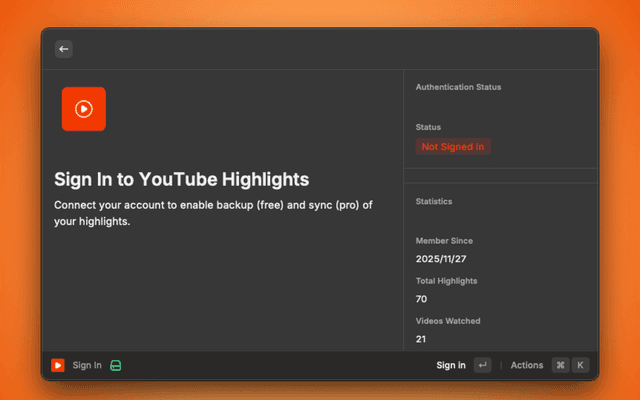Click the Status label above the tag
The height and width of the screenshot is (400, 640).
[428, 127]
